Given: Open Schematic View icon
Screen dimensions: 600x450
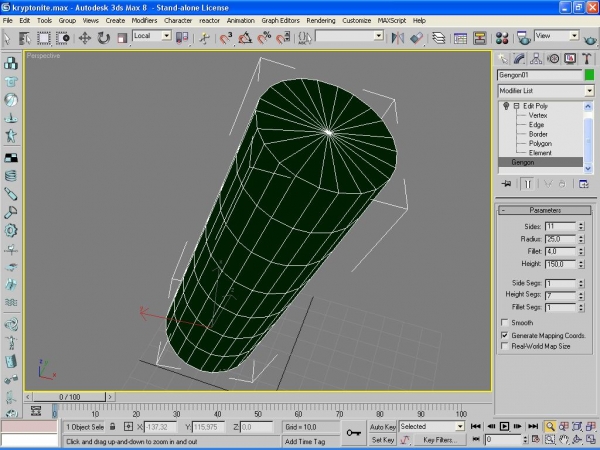Looking at the screenshot, I should click(479, 38).
